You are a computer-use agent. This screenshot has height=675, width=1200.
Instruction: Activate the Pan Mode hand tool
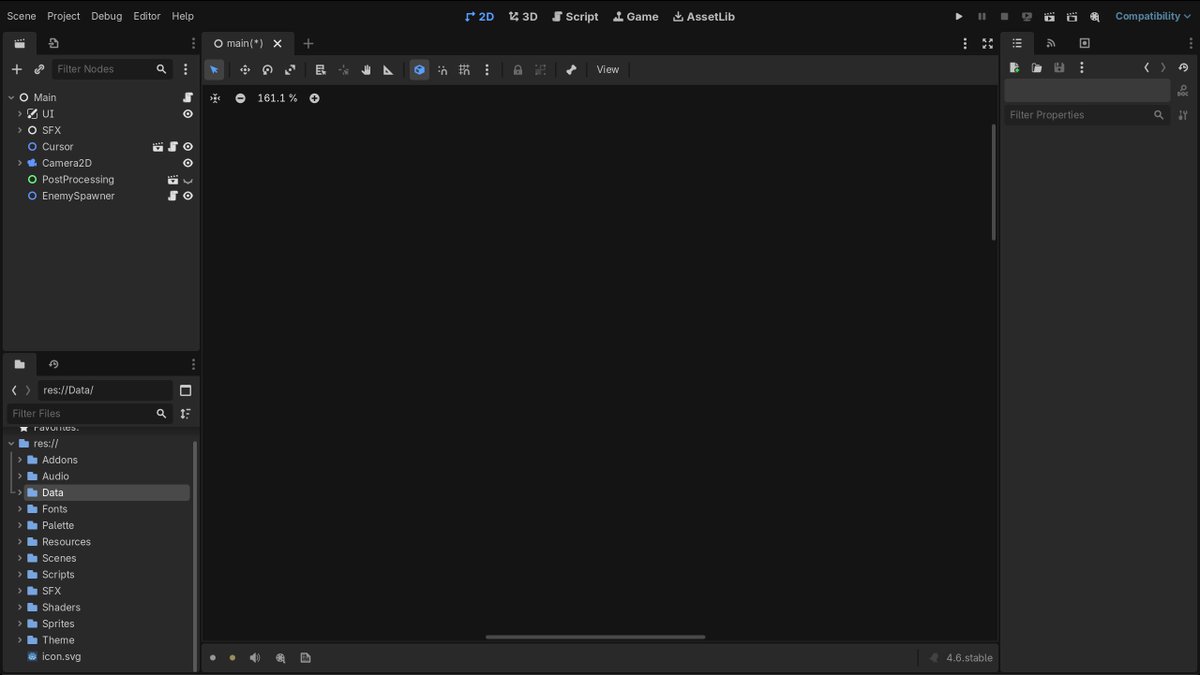366,70
